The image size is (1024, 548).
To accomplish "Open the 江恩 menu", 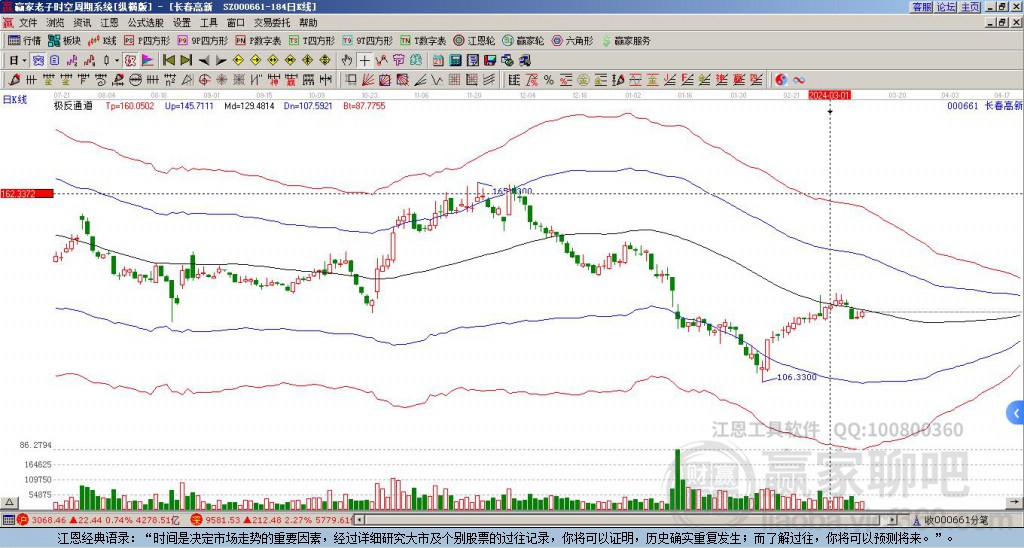I will coord(110,23).
